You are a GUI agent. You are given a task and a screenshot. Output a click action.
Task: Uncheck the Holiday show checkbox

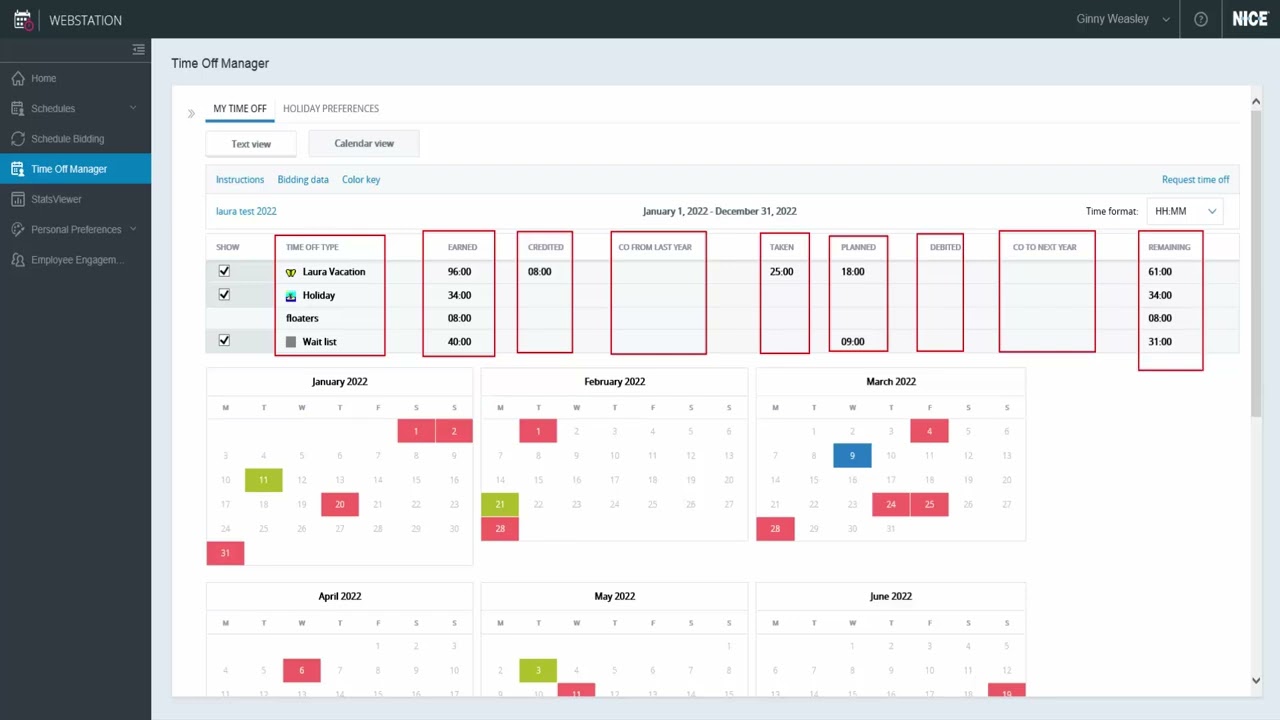coord(224,295)
